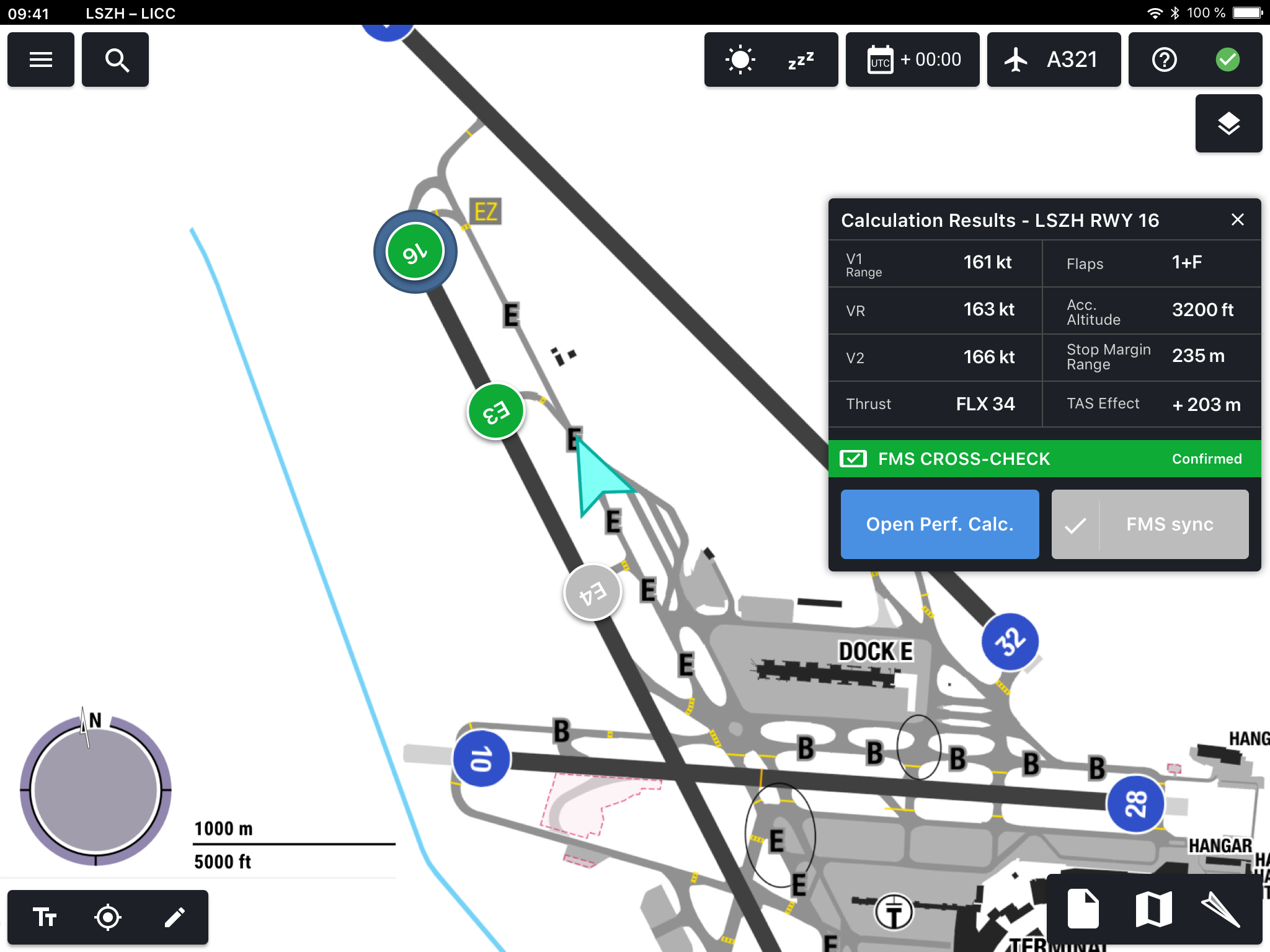Image resolution: width=1270 pixels, height=952 pixels.
Task: Open the A321 aircraft type selector
Action: pyautogui.click(x=1054, y=60)
